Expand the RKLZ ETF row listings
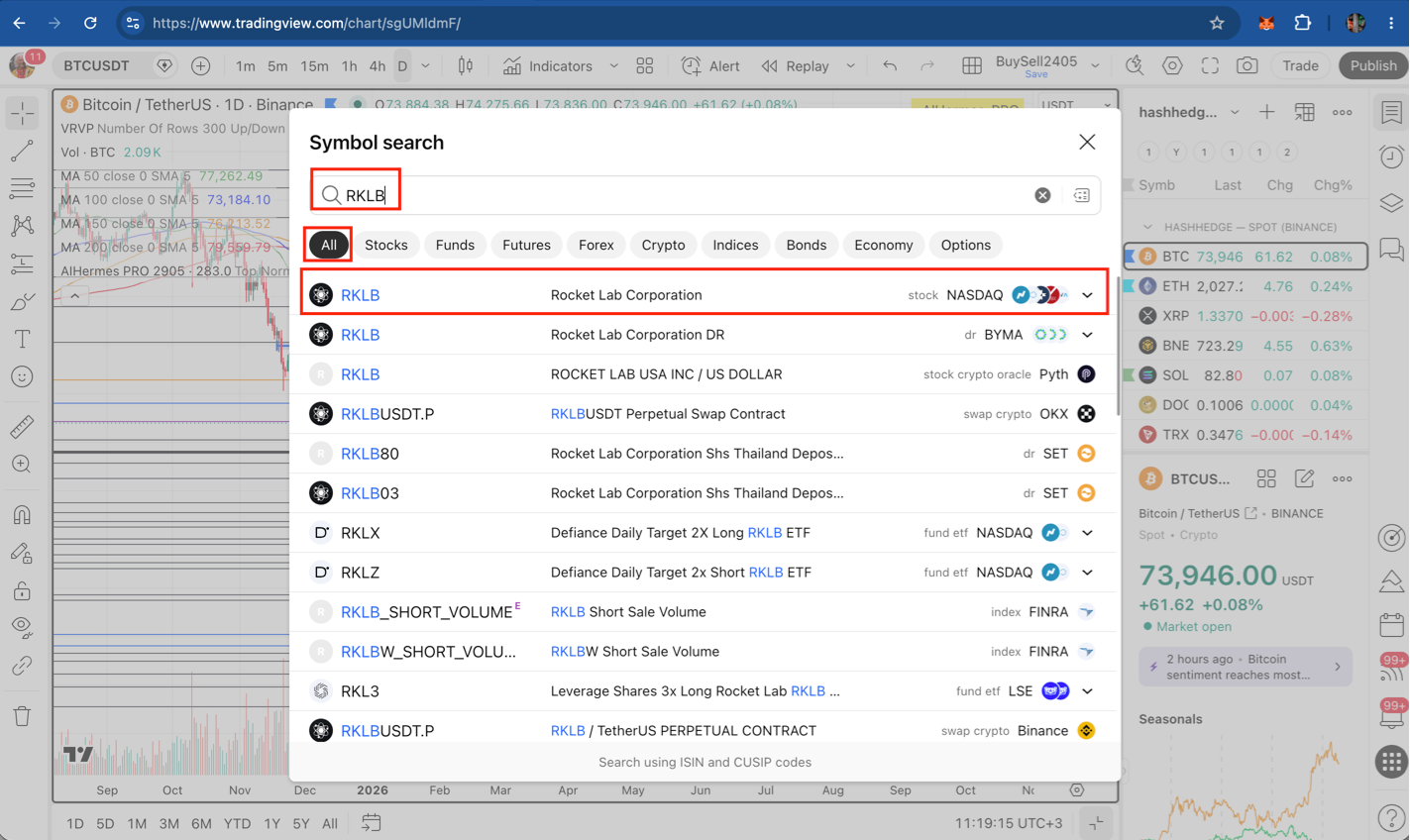1410x840 pixels. pos(1088,573)
